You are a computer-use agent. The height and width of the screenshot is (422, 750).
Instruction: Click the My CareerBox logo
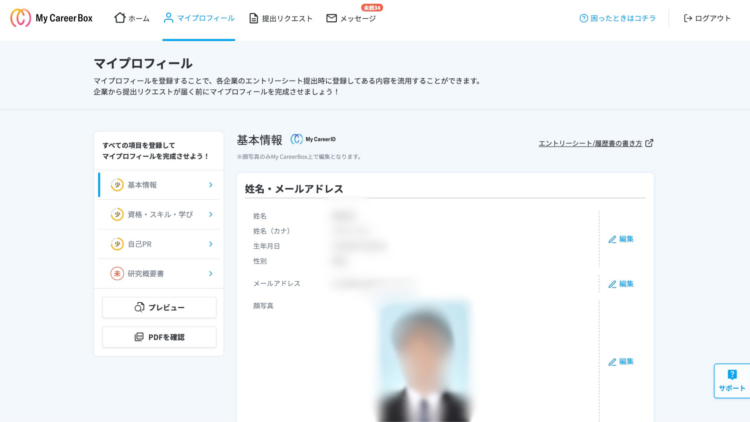coord(51,18)
